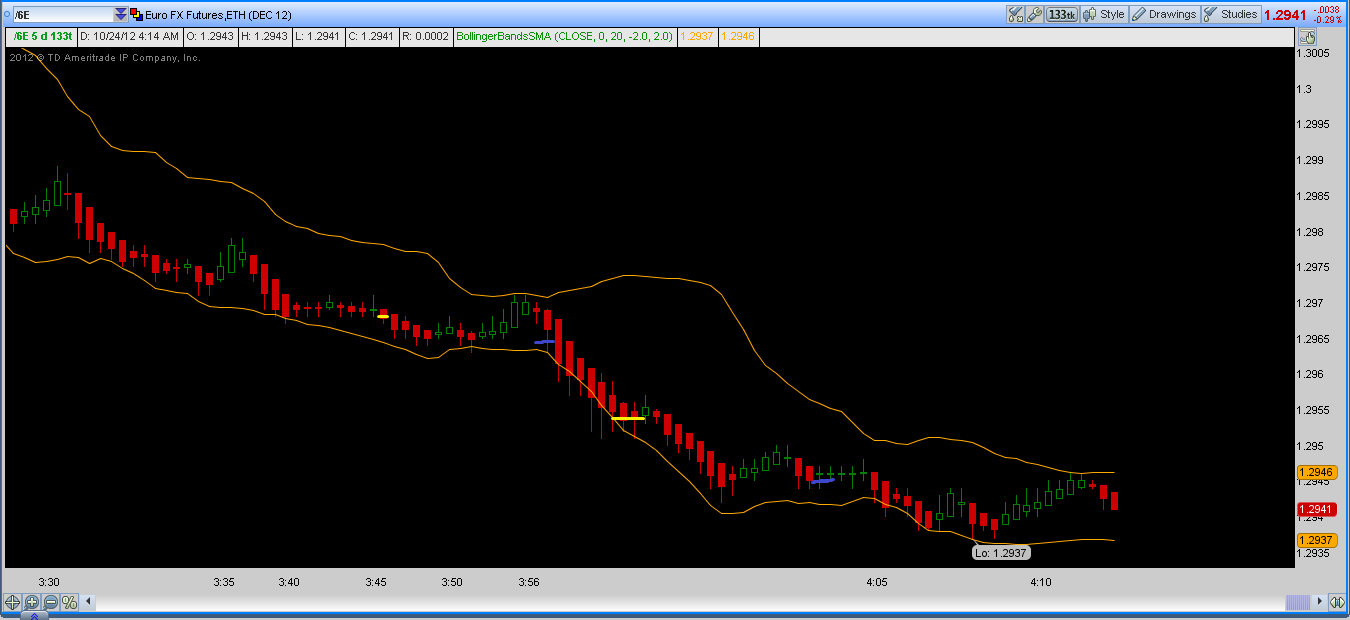
Task: Expand the bottom panel chevron tab
Action: coord(33,616)
